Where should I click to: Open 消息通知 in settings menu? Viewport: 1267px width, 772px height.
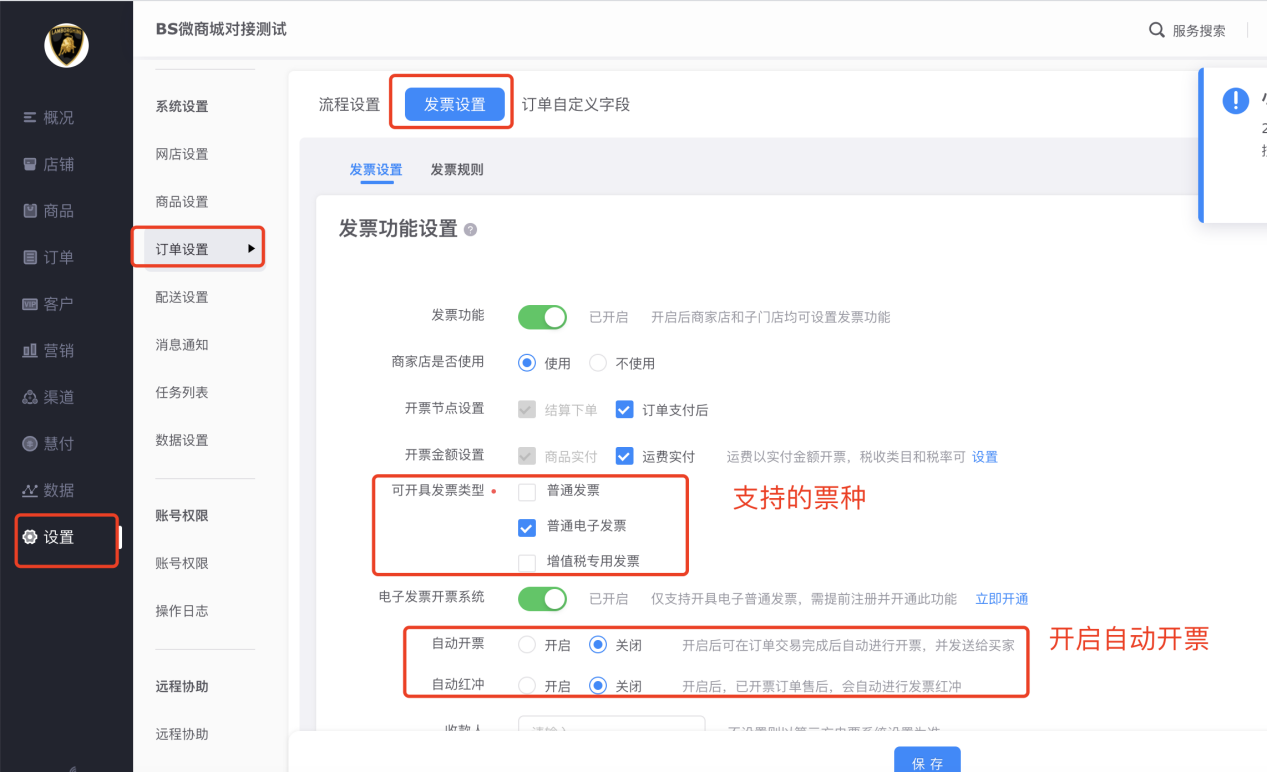[x=182, y=345]
